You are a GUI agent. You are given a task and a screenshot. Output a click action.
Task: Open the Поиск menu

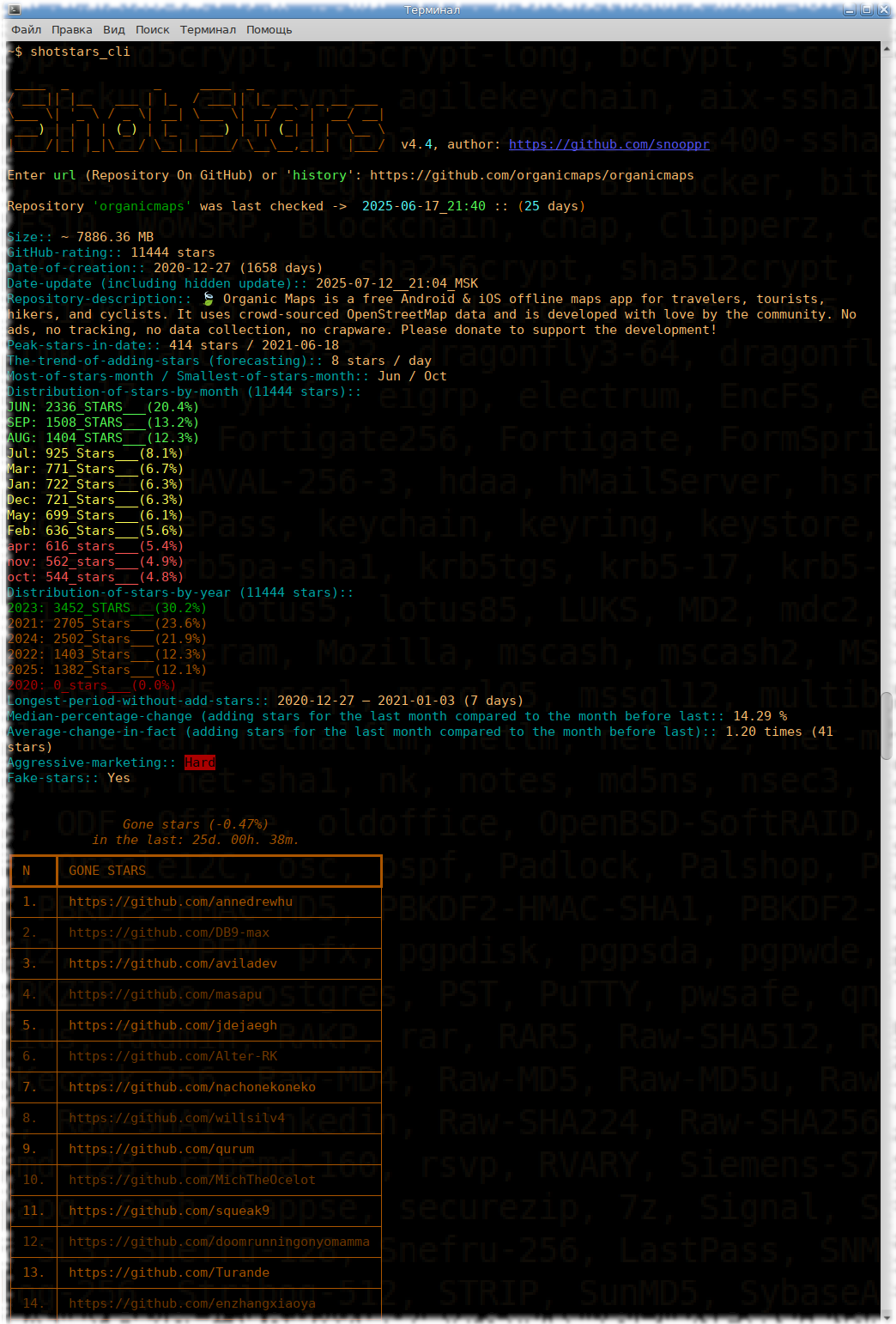[x=152, y=29]
